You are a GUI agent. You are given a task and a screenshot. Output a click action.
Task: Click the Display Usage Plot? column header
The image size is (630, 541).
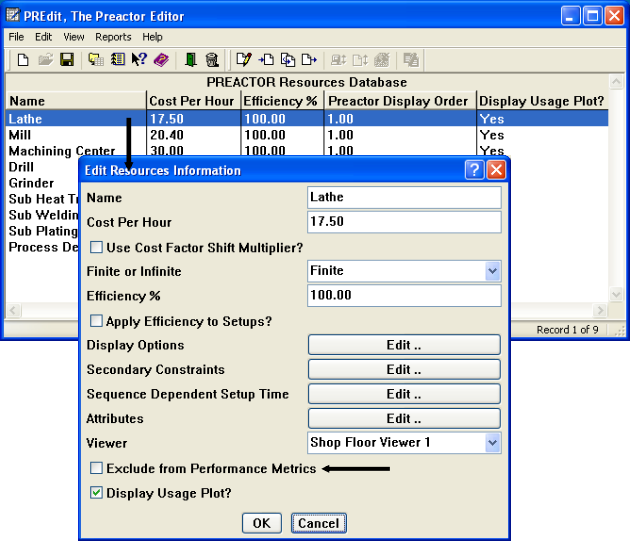(x=542, y=100)
